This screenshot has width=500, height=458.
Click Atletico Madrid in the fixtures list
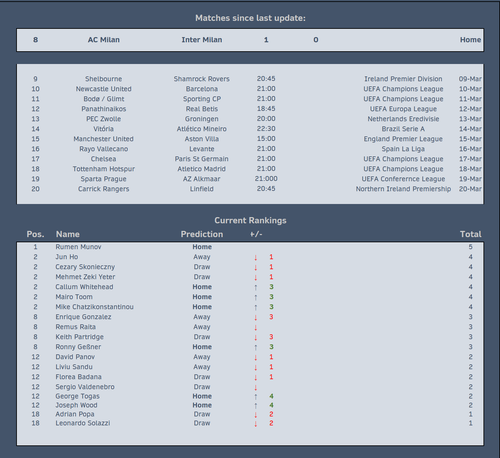pyautogui.click(x=202, y=169)
